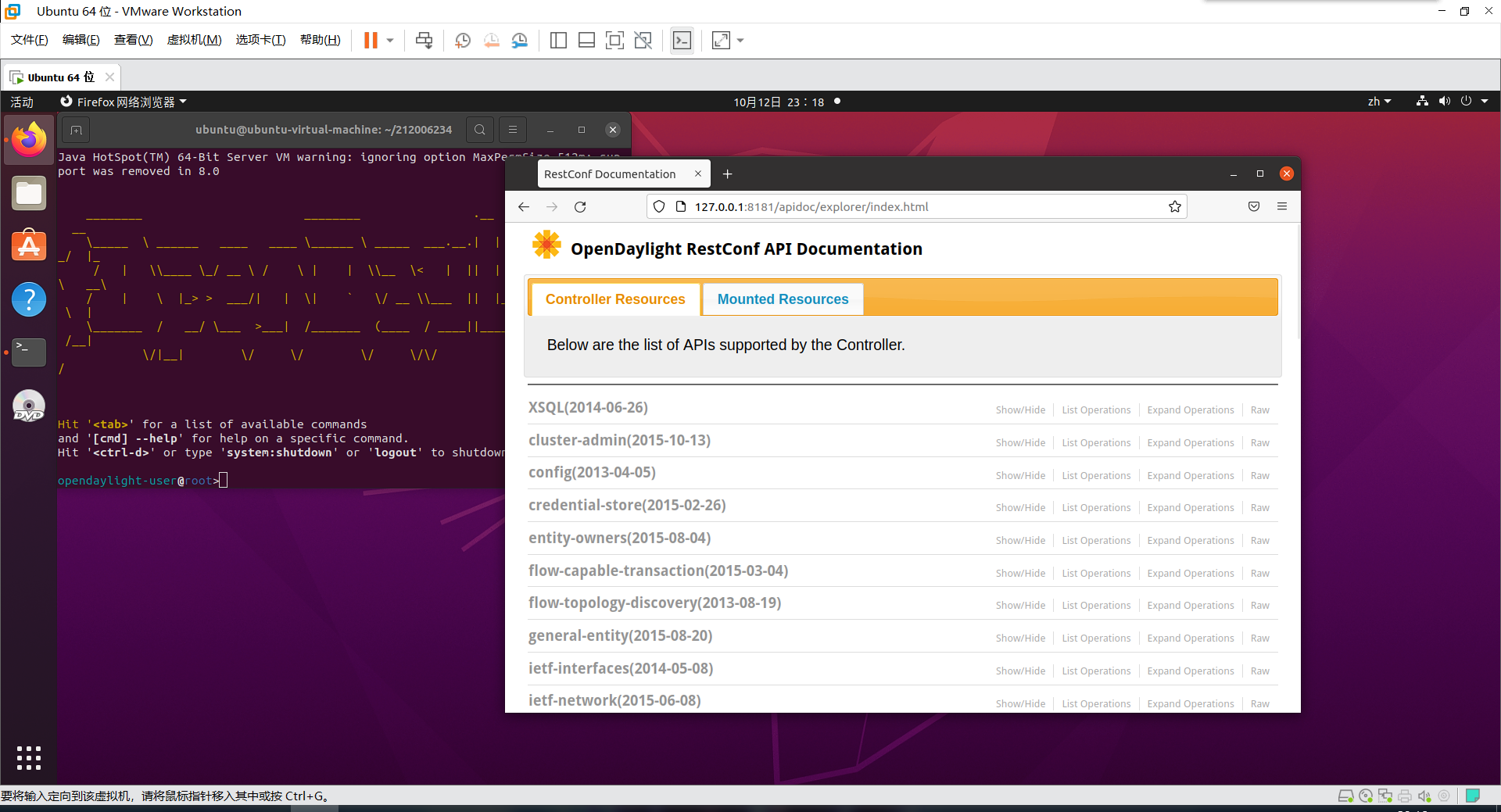
Task: Open the 文件(F) menu
Action: coord(30,40)
